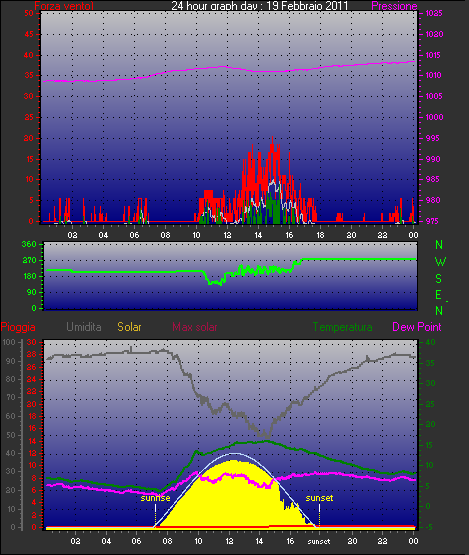
Task: Click the sunrise marker on solar chart
Action: (155, 498)
